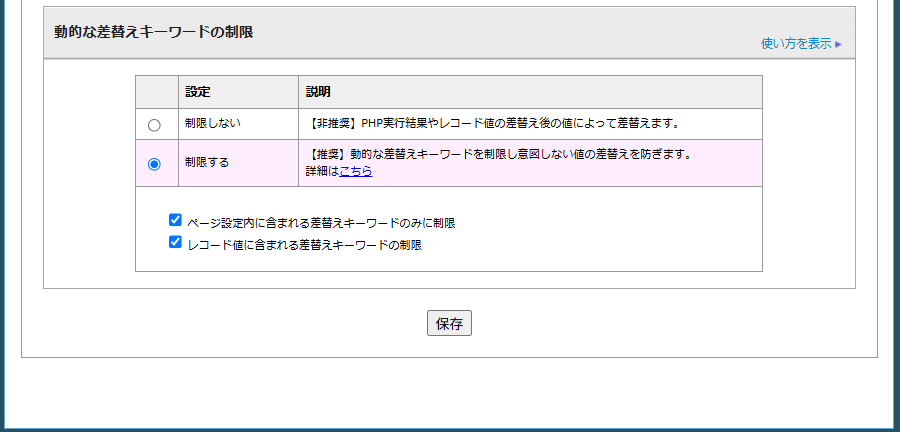The height and width of the screenshot is (432, 900).
Task: Click the 制限しない setting label text
Action: [x=213, y=123]
